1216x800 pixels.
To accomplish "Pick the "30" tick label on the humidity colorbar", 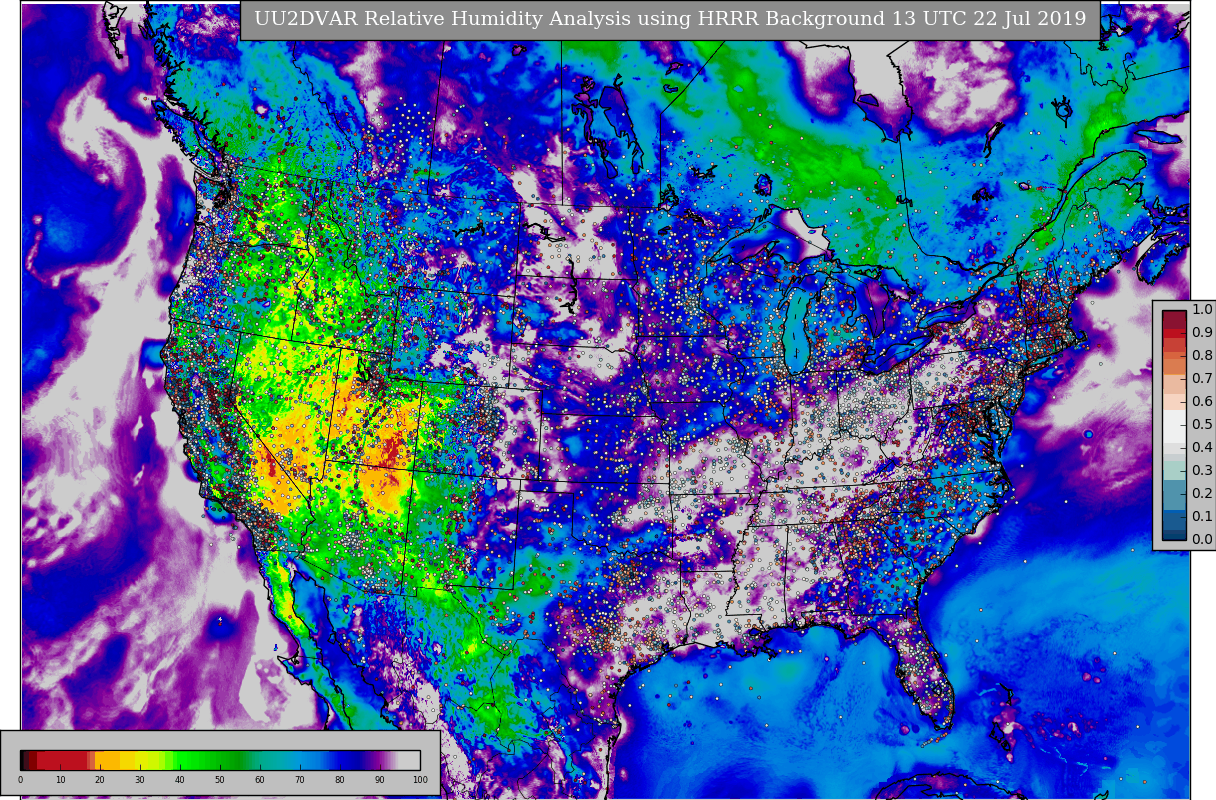I will click(x=140, y=780).
